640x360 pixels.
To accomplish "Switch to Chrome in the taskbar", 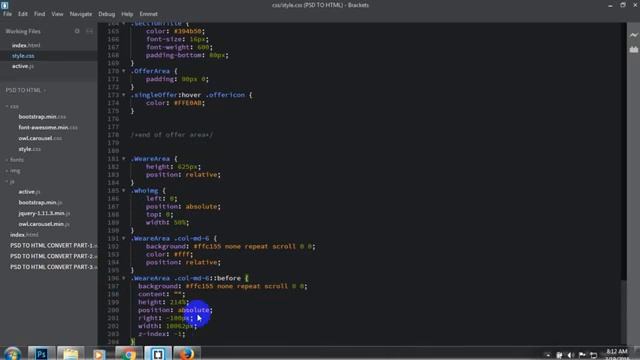I will (x=129, y=353).
